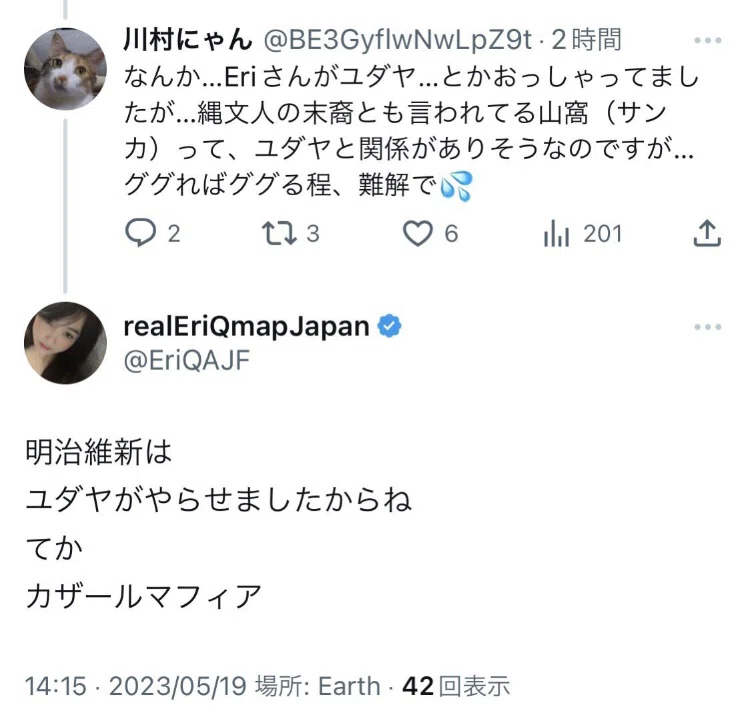Open realEriQmapJapan display name

click(x=246, y=327)
